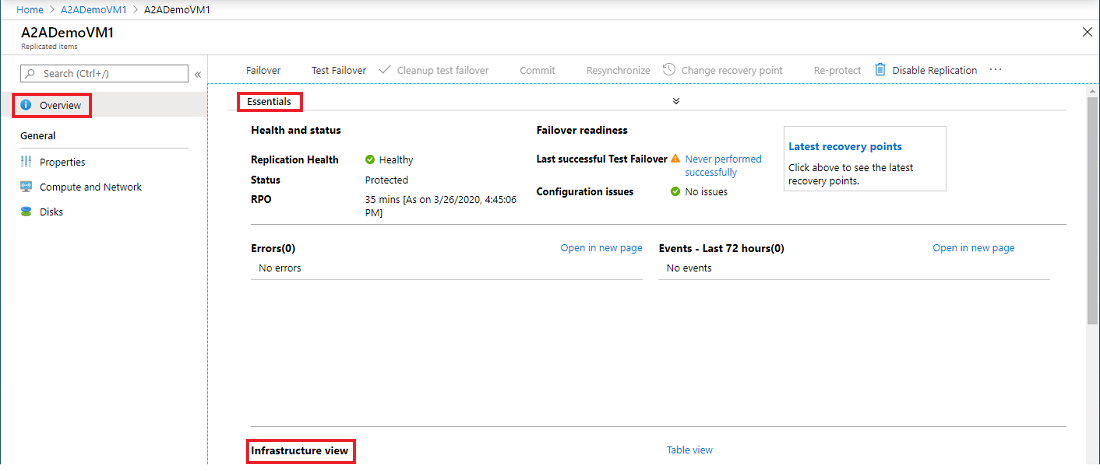Viewport: 1100px width, 471px height.
Task: Open Errors in new page
Action: point(601,248)
